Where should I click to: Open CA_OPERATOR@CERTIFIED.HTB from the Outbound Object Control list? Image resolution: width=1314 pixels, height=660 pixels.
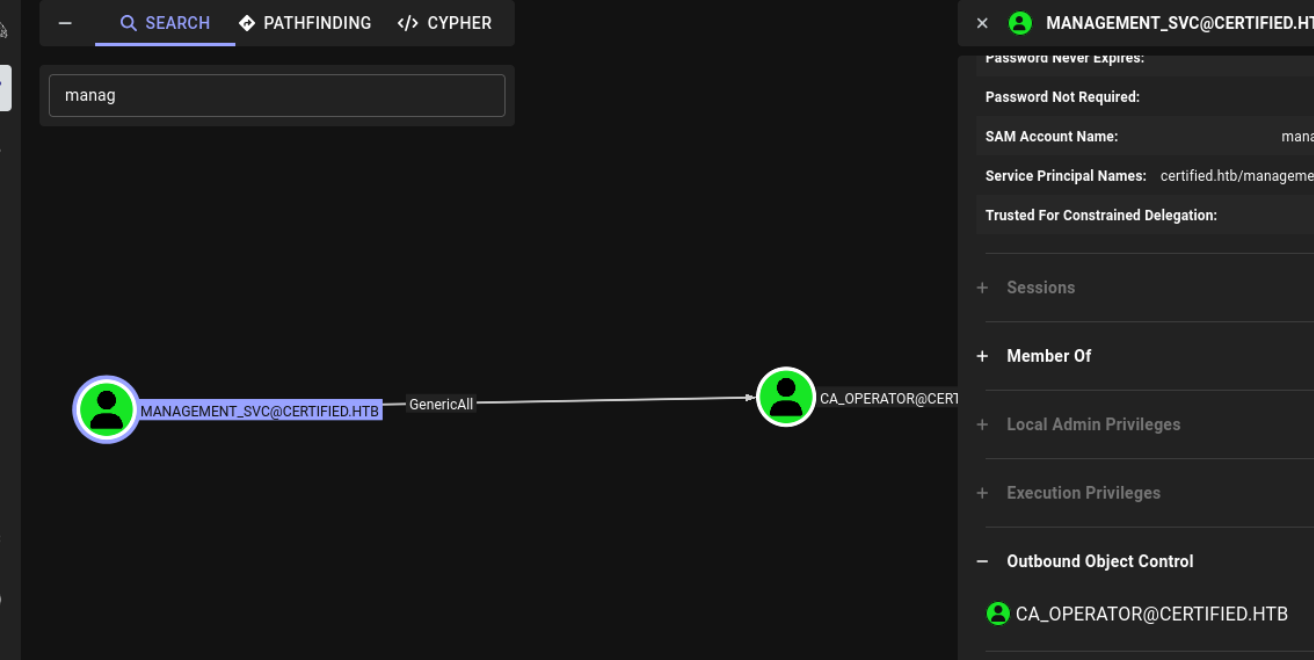(x=1151, y=614)
